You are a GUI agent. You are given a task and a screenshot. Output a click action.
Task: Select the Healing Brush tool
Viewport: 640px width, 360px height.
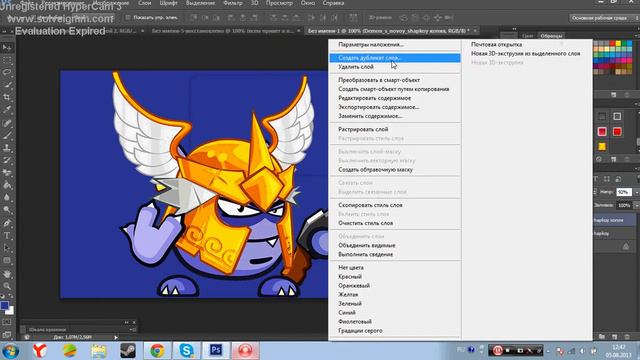pos(7,123)
